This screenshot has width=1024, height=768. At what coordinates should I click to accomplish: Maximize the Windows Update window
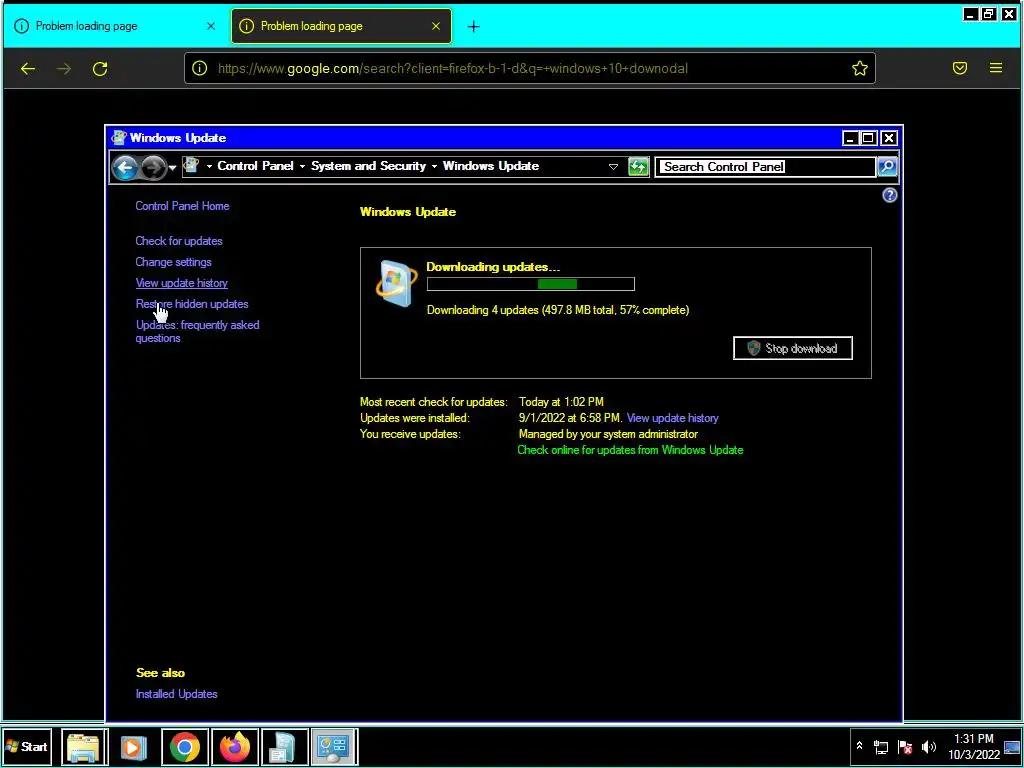868,138
